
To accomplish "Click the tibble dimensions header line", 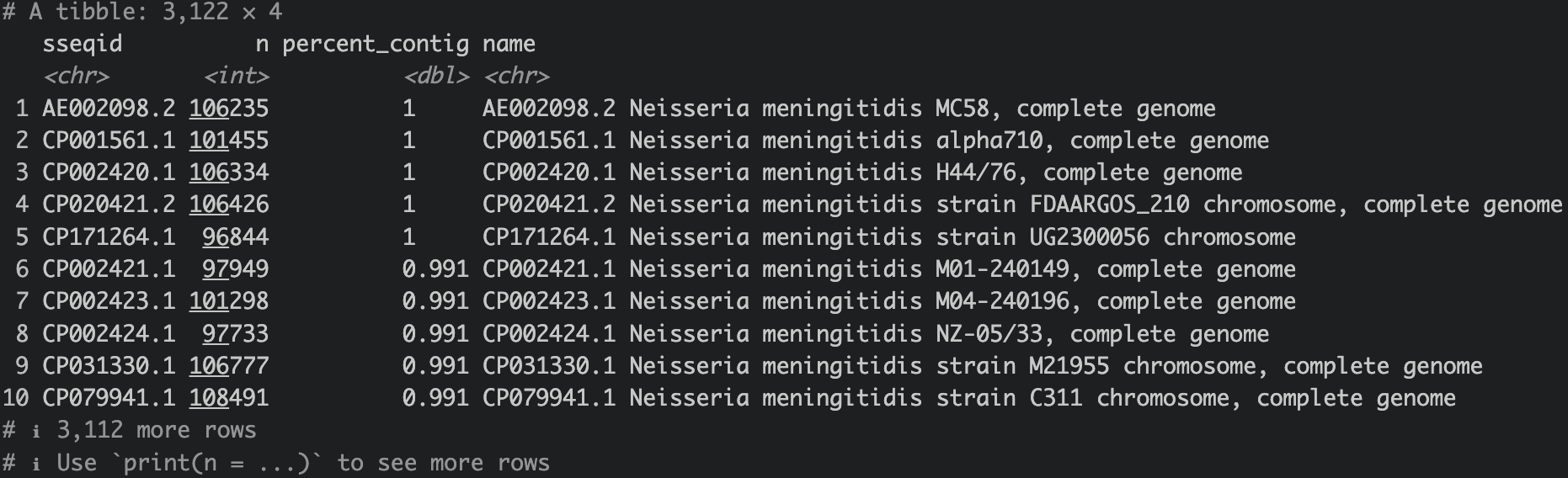I will [x=142, y=12].
